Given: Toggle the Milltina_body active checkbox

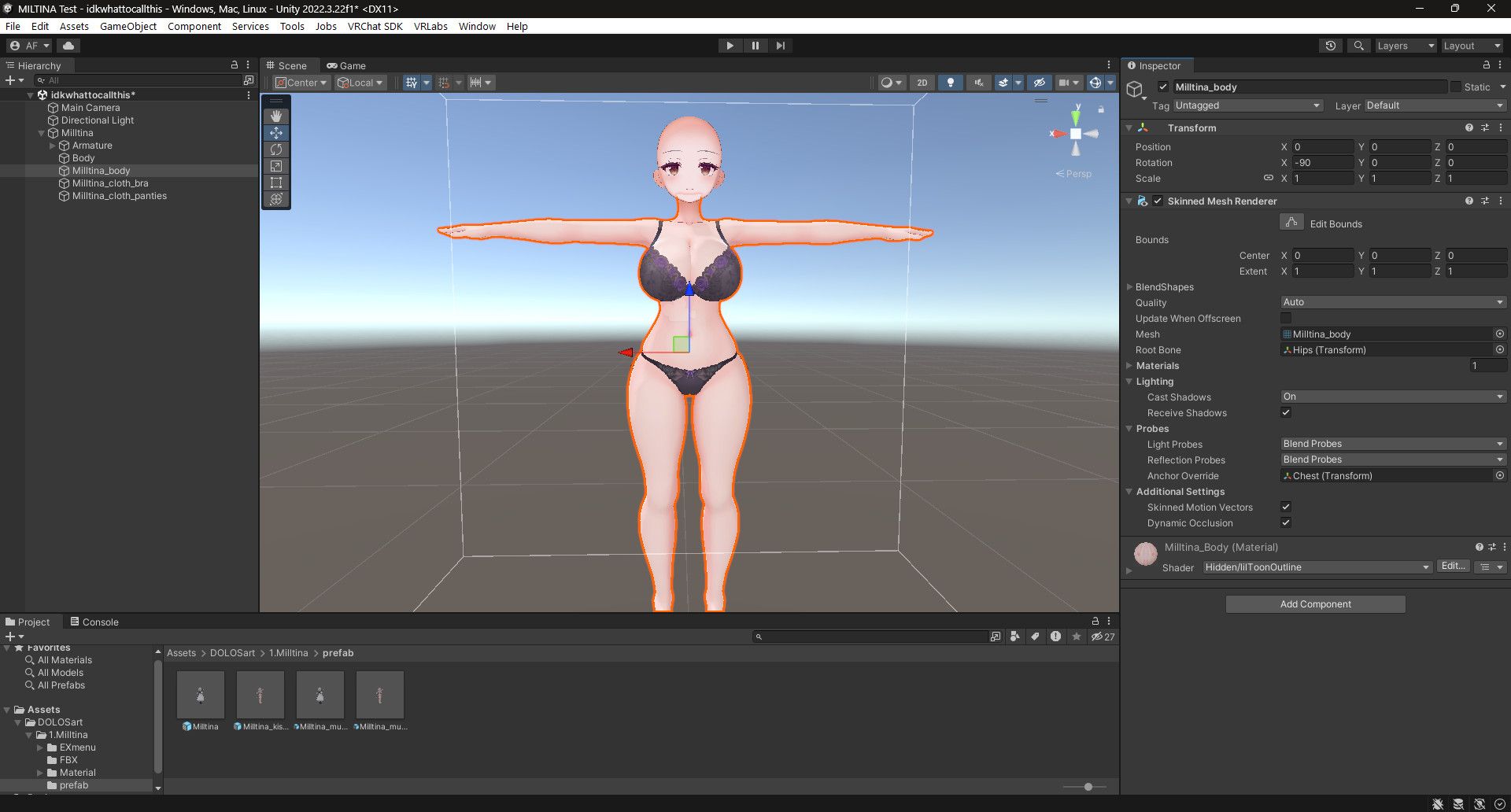Looking at the screenshot, I should (x=1163, y=87).
